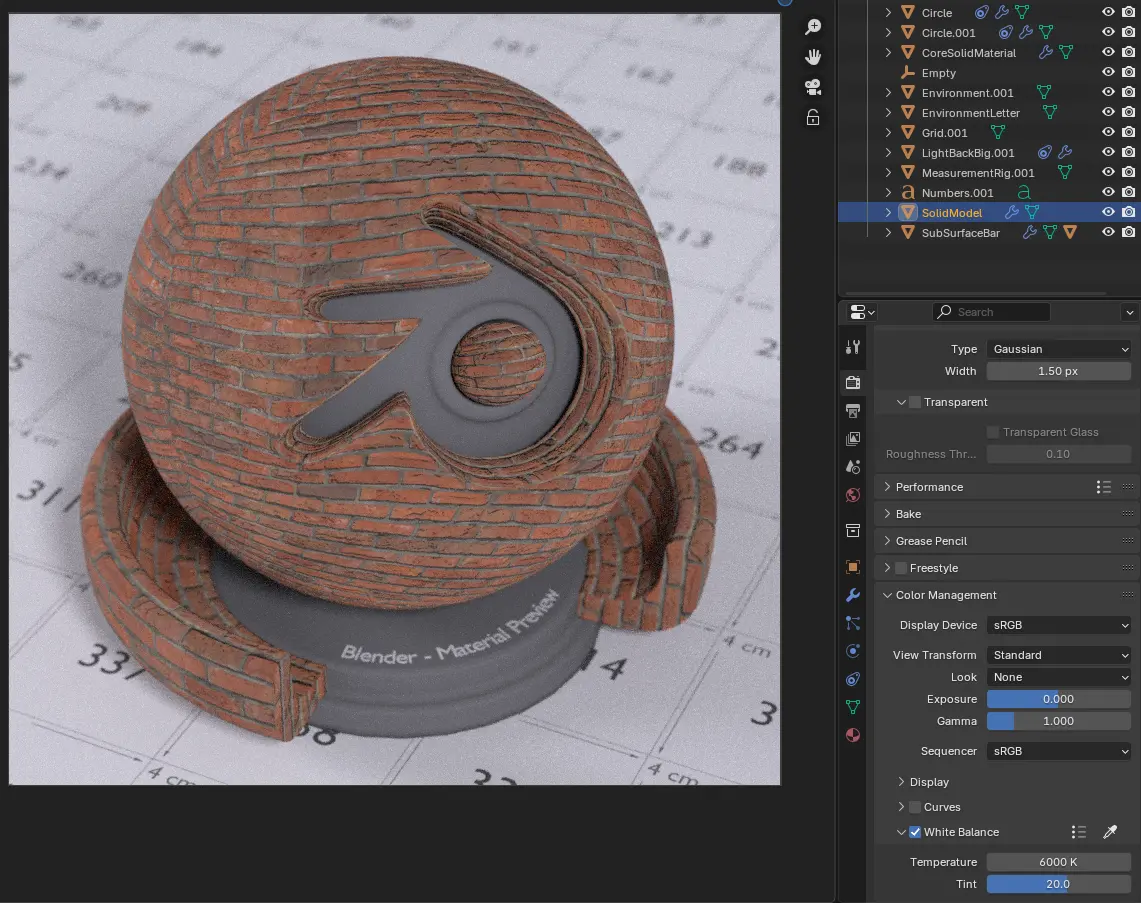Expand the SolidModel outliner row
The width and height of the screenshot is (1141, 903).
click(888, 212)
